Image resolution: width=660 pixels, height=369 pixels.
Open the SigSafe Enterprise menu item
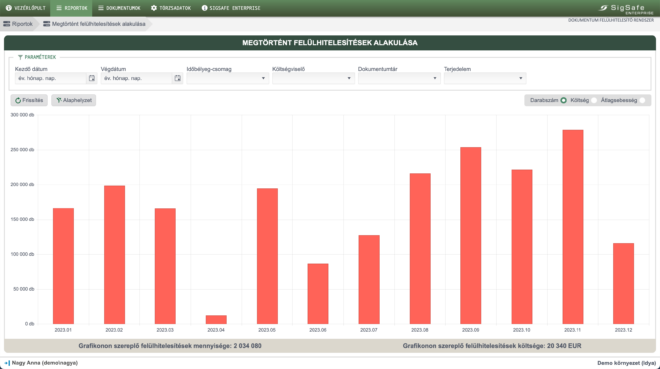tap(231, 8)
